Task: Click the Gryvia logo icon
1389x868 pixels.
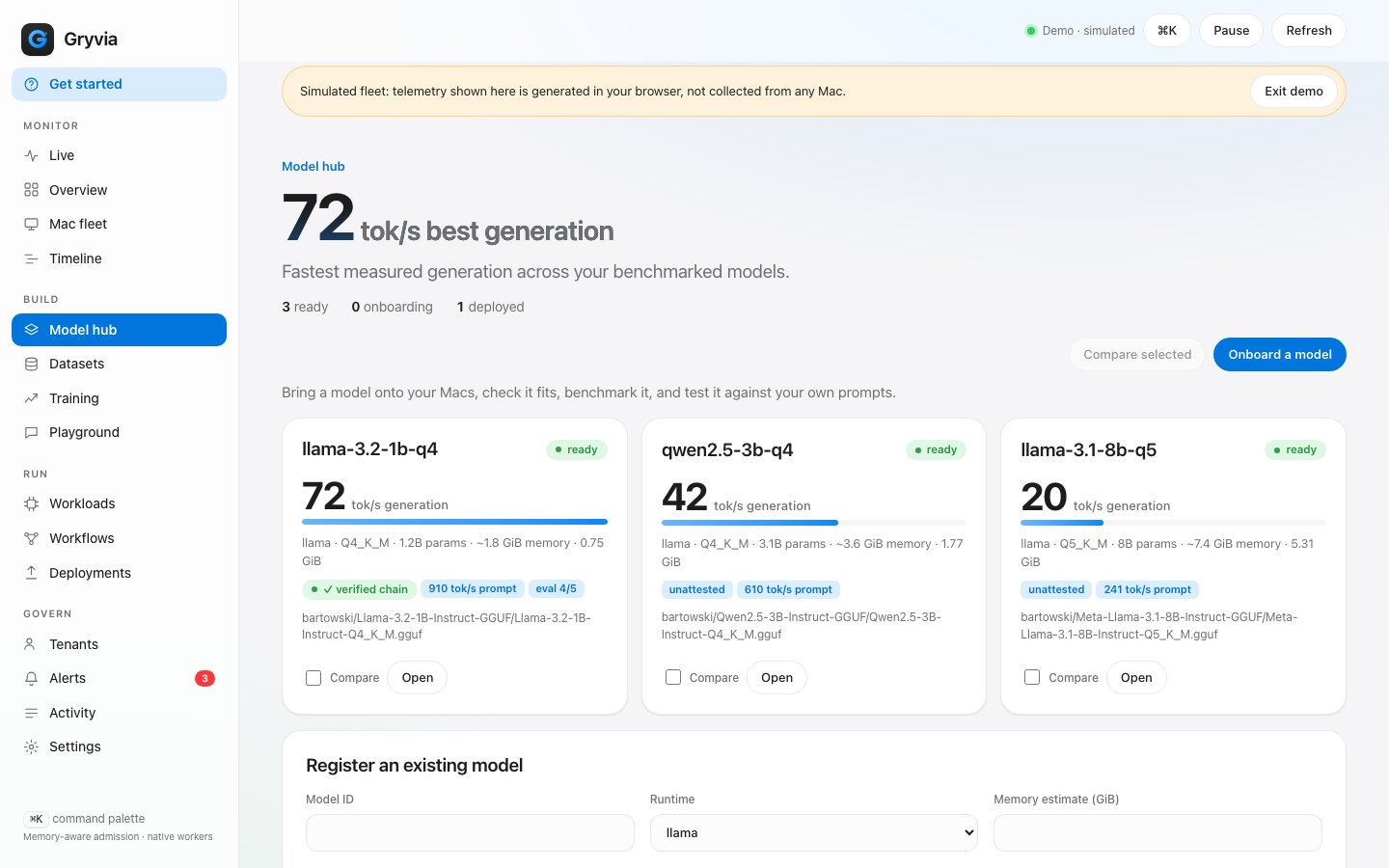Action: click(38, 40)
